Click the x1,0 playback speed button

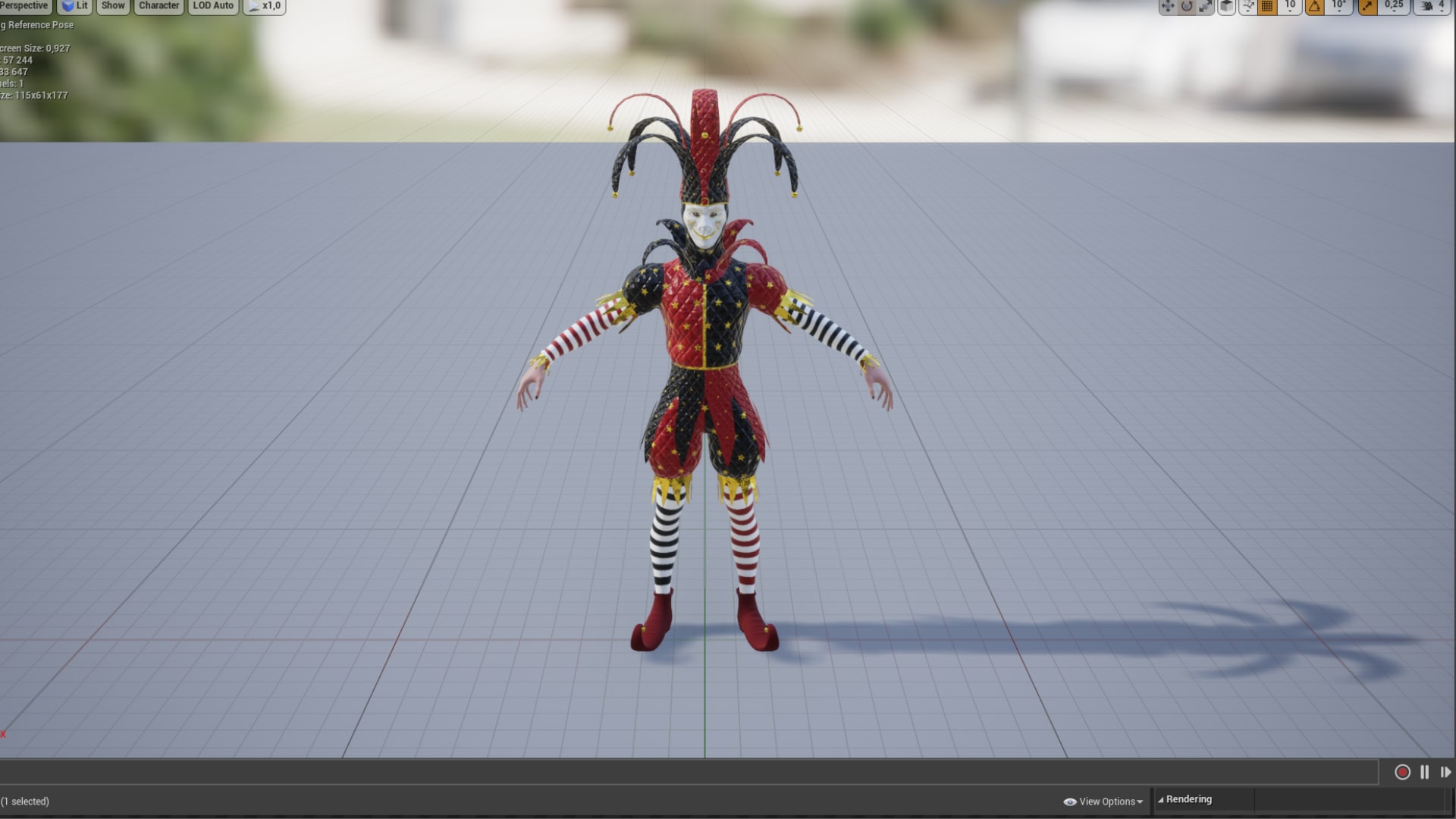point(264,6)
